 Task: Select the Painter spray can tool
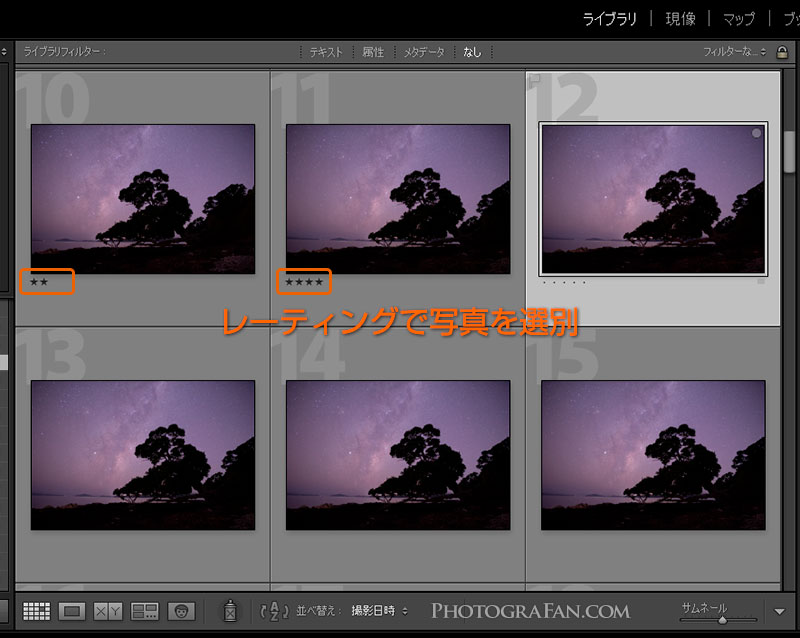(230, 610)
